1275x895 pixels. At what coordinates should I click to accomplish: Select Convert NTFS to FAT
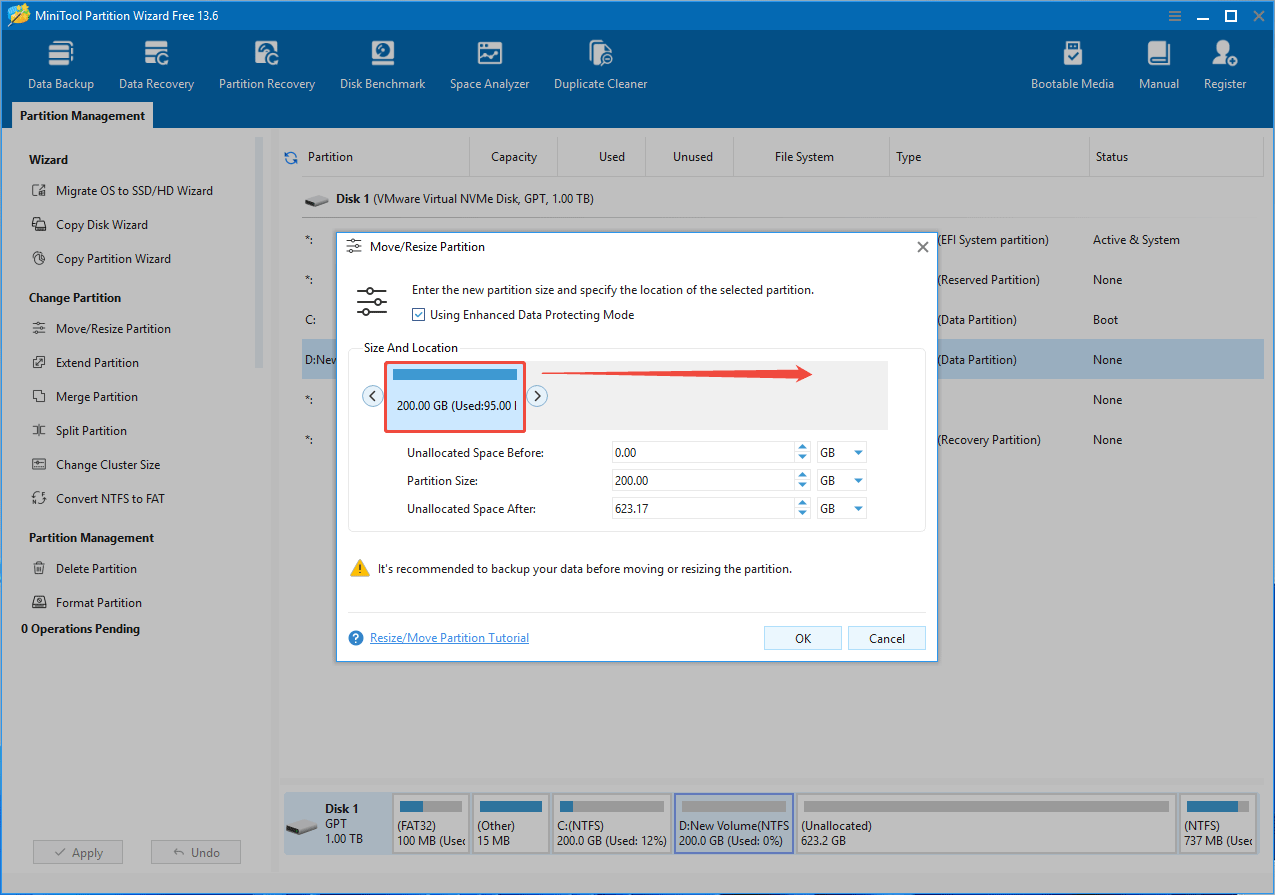click(98, 499)
